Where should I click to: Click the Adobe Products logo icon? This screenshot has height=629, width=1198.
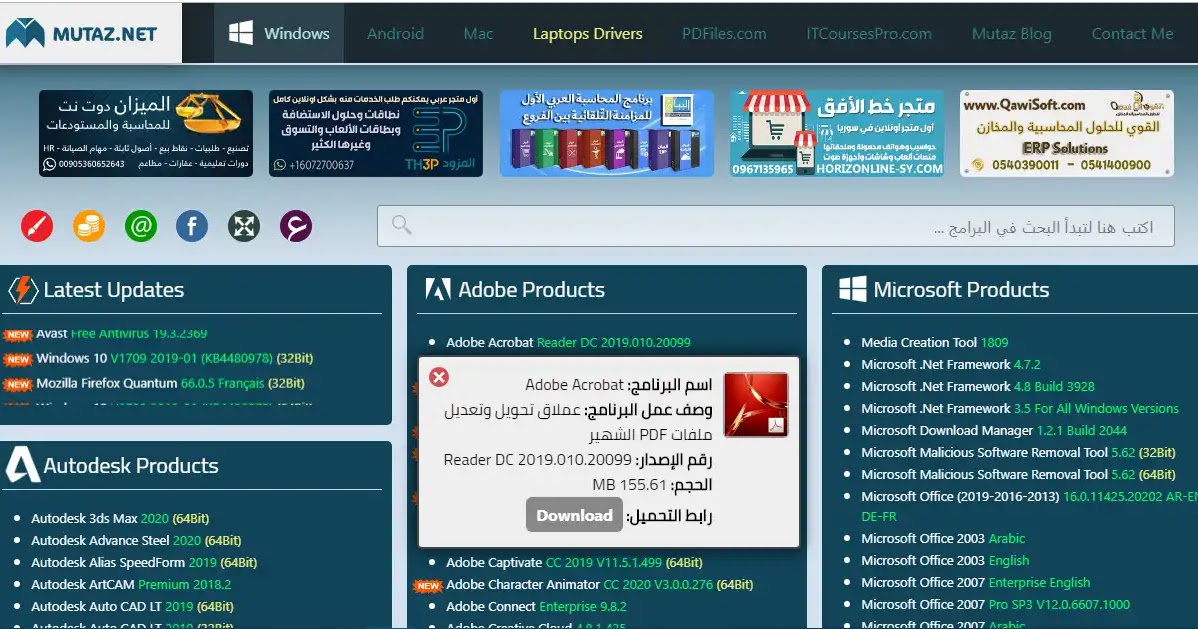pyautogui.click(x=438, y=289)
